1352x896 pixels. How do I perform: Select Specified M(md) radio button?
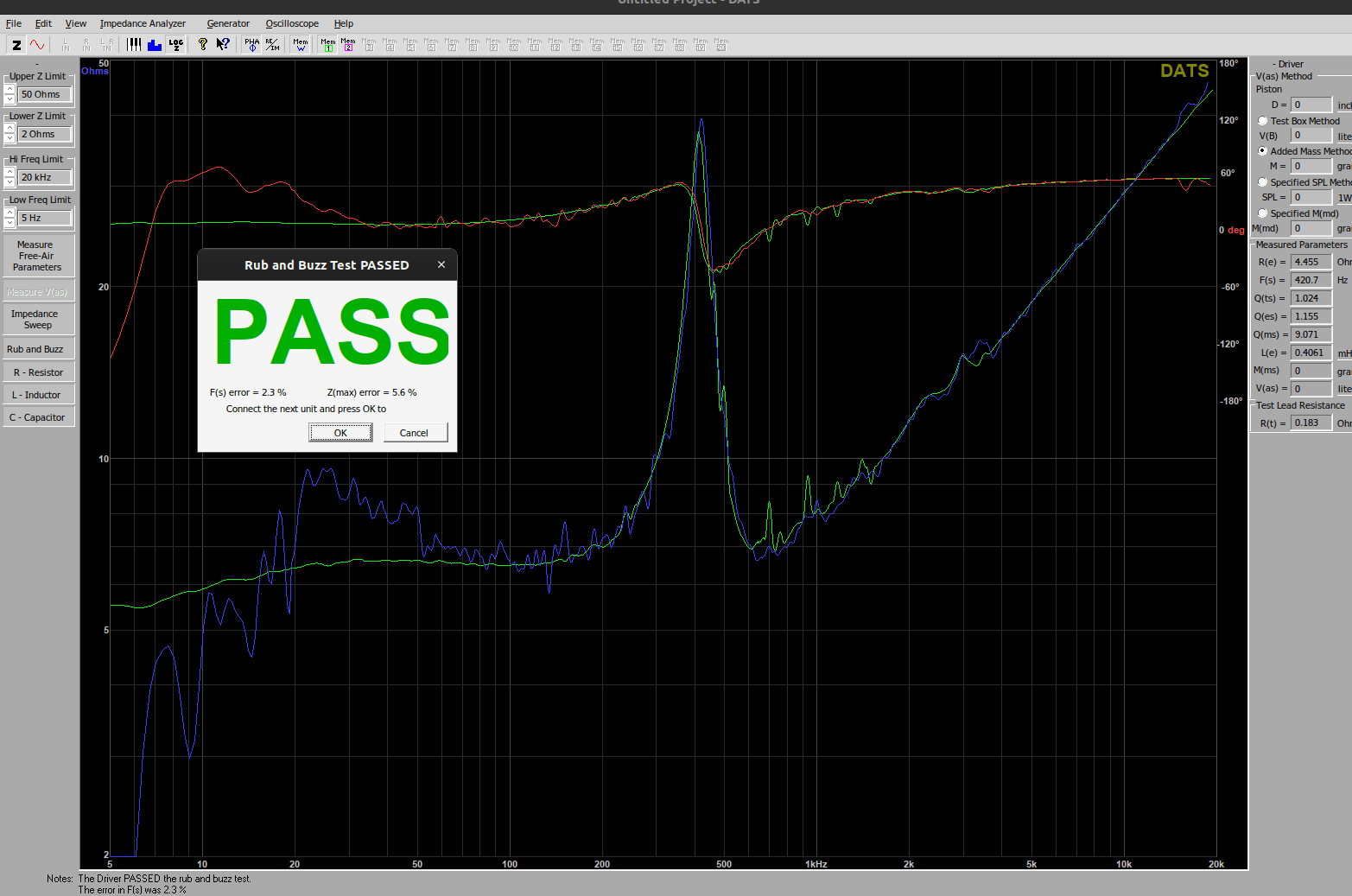1263,213
